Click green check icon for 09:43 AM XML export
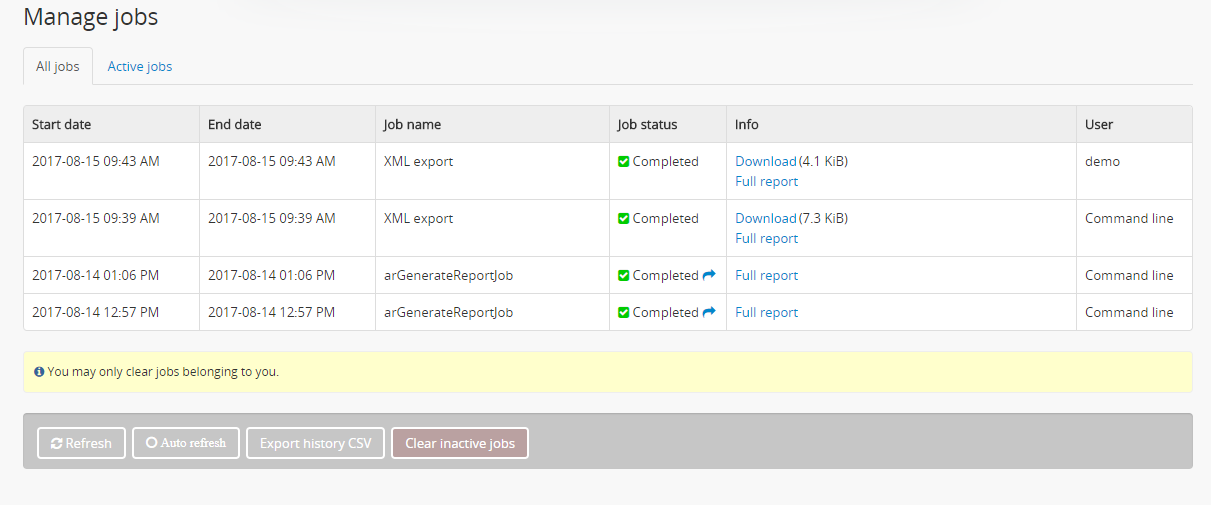Image resolution: width=1211 pixels, height=505 pixels. point(624,162)
